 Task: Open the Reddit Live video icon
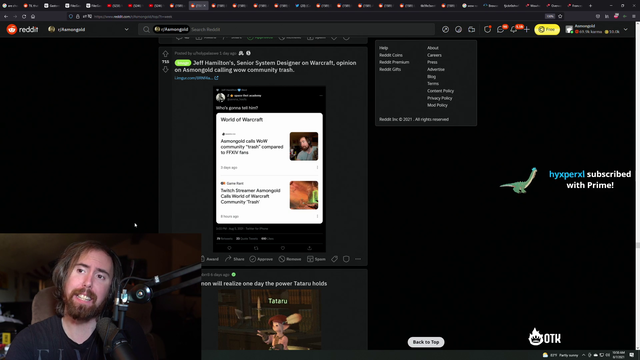pyautogui.click(x=471, y=29)
